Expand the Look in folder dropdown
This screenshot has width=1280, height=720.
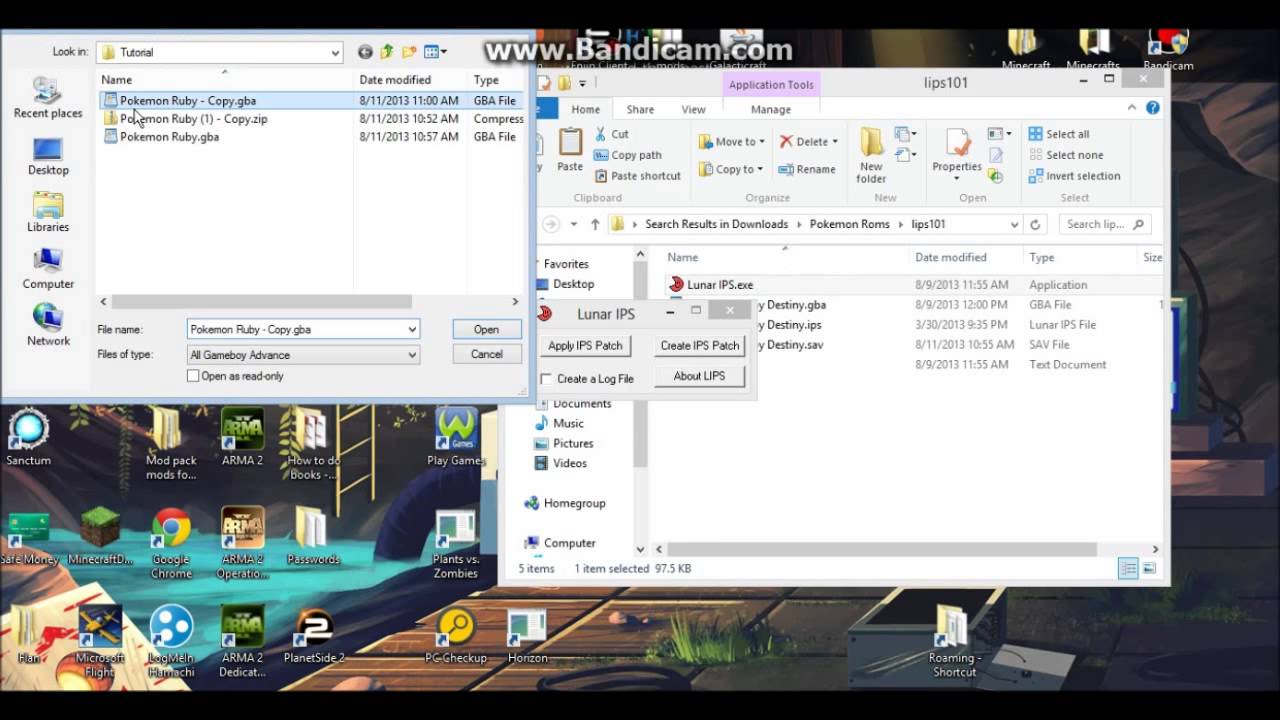tap(334, 52)
